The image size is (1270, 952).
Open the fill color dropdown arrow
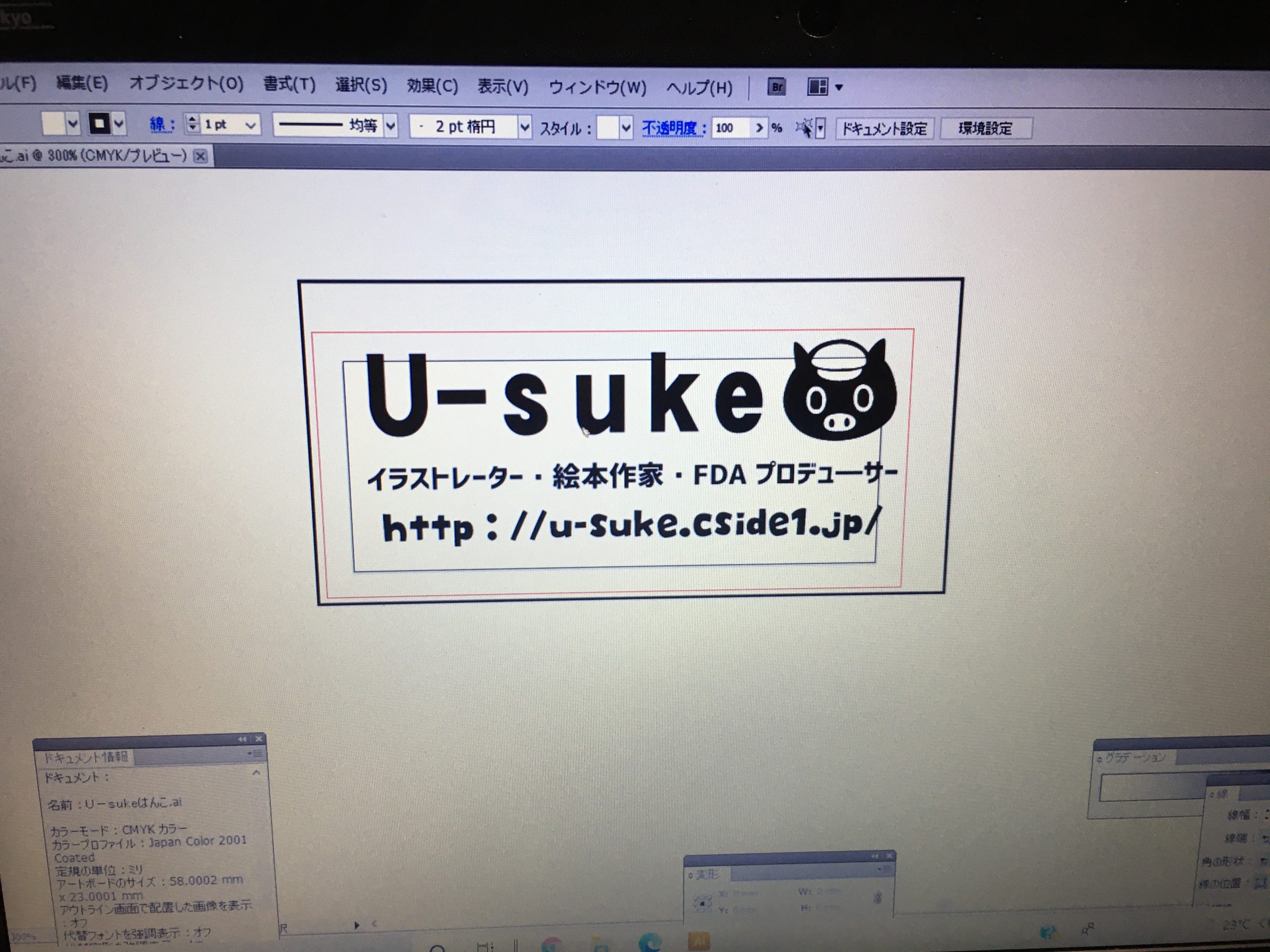pos(73,124)
